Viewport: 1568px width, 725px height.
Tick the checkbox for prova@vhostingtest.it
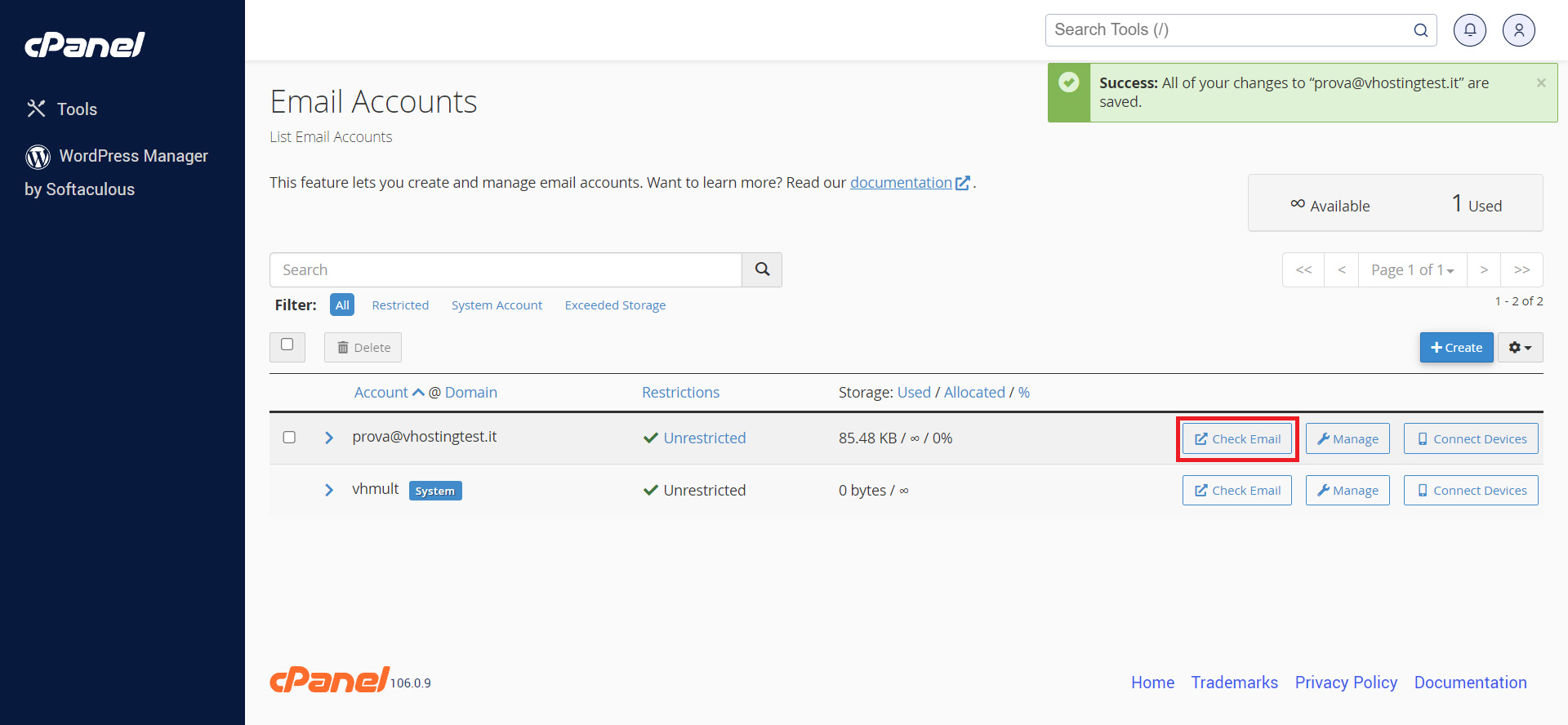289,438
